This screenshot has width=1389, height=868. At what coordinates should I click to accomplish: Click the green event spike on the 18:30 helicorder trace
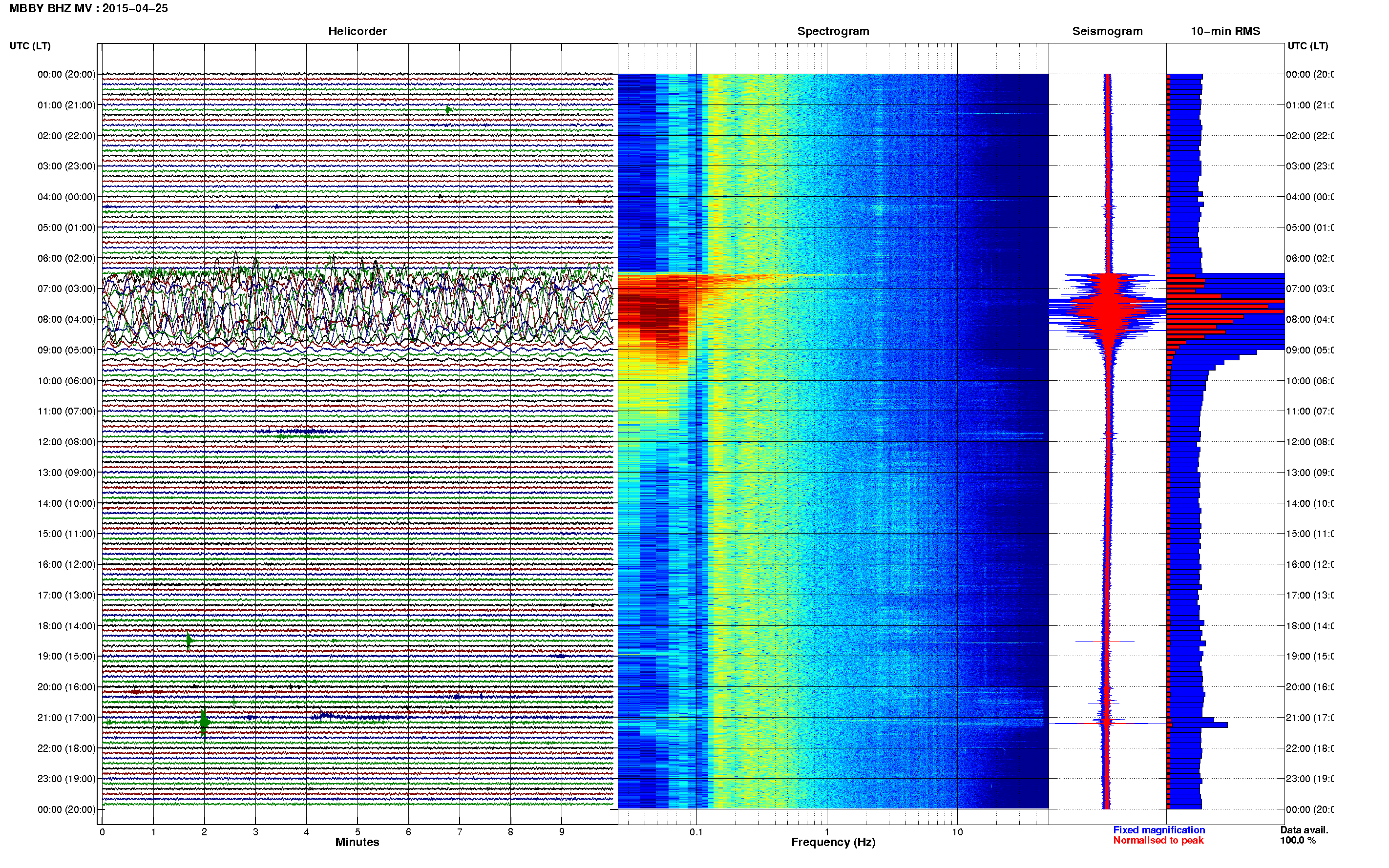(189, 641)
